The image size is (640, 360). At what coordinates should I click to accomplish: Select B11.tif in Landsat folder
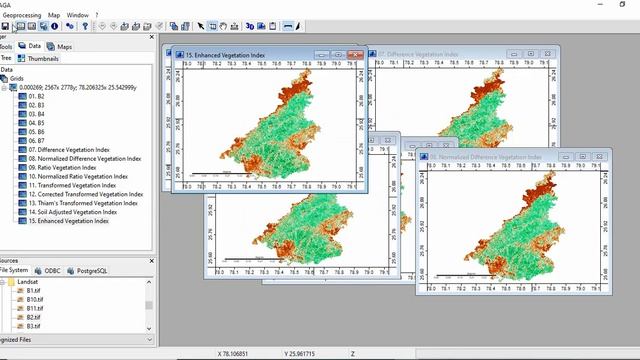30,309
